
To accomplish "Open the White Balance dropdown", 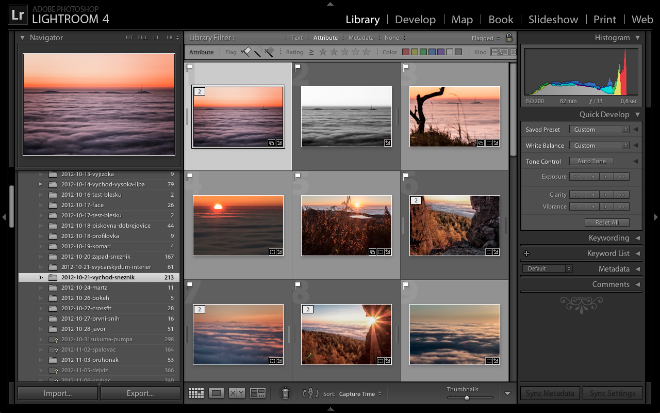I will [598, 146].
